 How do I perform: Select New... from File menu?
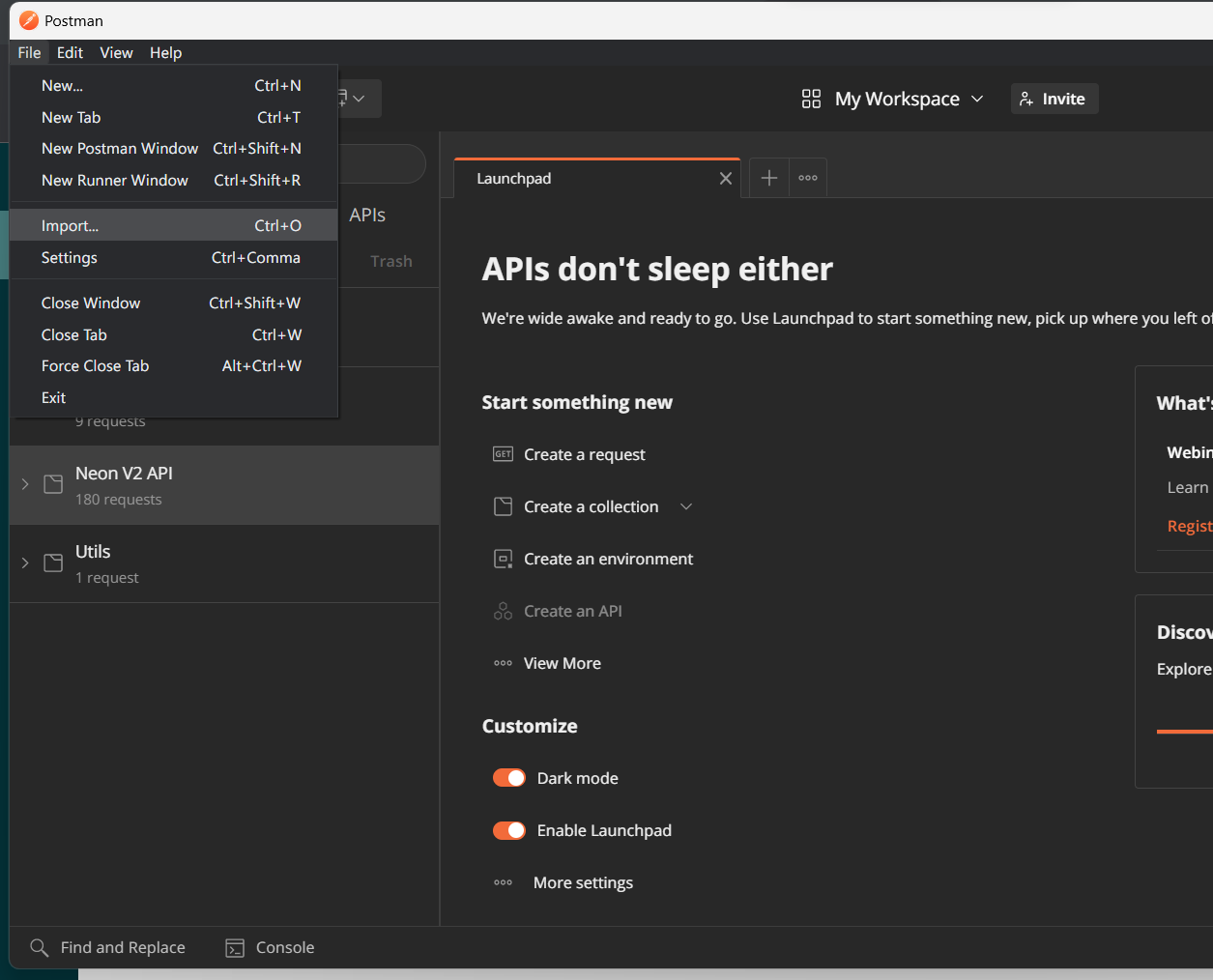[x=173, y=85]
